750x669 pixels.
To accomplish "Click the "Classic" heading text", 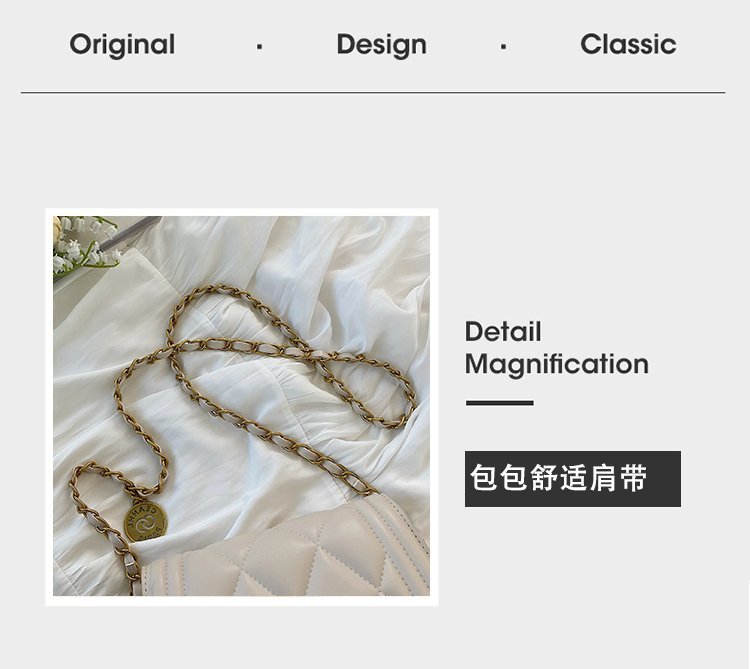I will tap(628, 44).
